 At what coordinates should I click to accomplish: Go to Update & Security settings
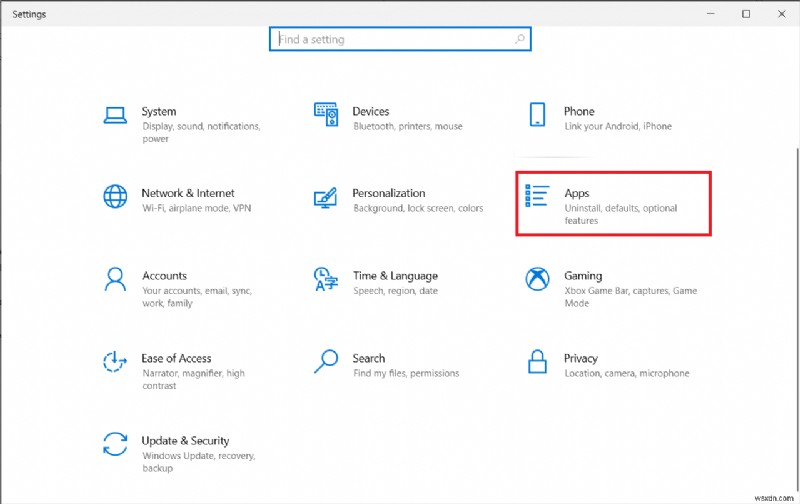[x=185, y=440]
